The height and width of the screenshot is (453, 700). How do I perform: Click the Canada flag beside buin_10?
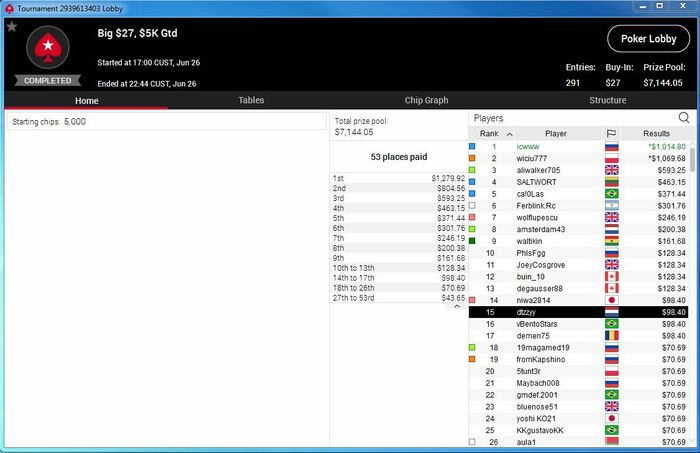[612, 277]
